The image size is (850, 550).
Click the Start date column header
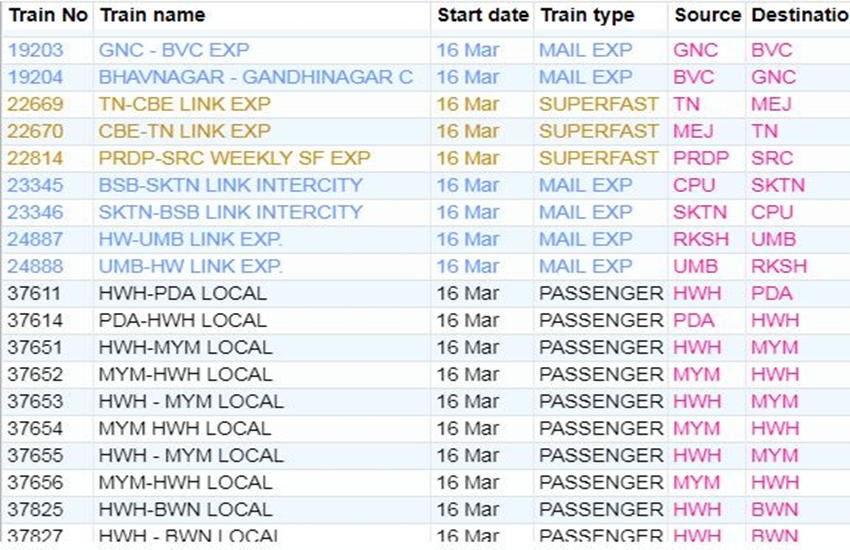483,15
